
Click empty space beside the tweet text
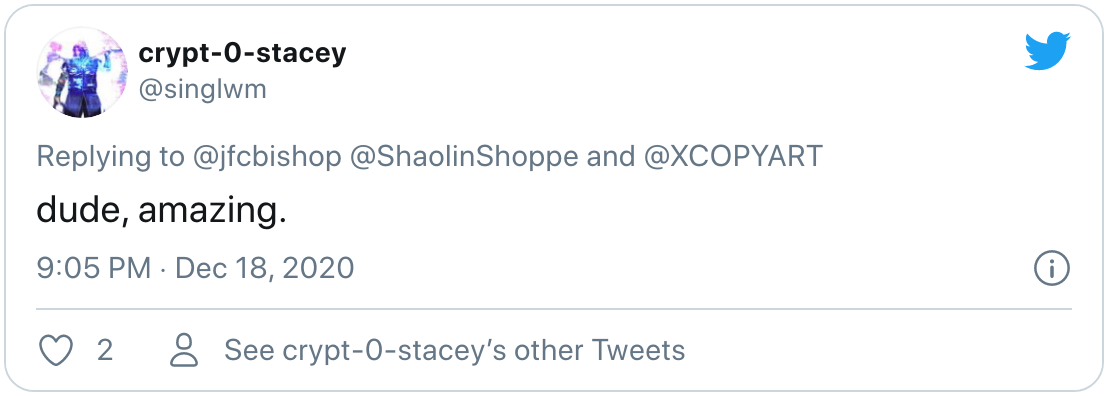(x=636, y=211)
